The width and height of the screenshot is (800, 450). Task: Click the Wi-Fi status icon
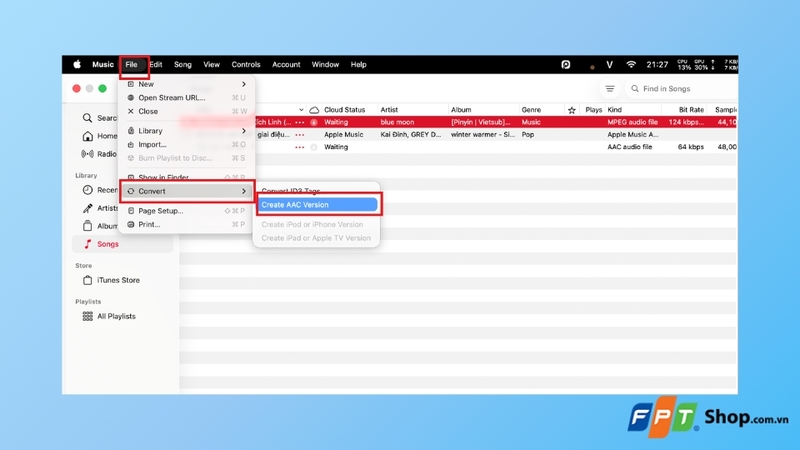click(631, 64)
